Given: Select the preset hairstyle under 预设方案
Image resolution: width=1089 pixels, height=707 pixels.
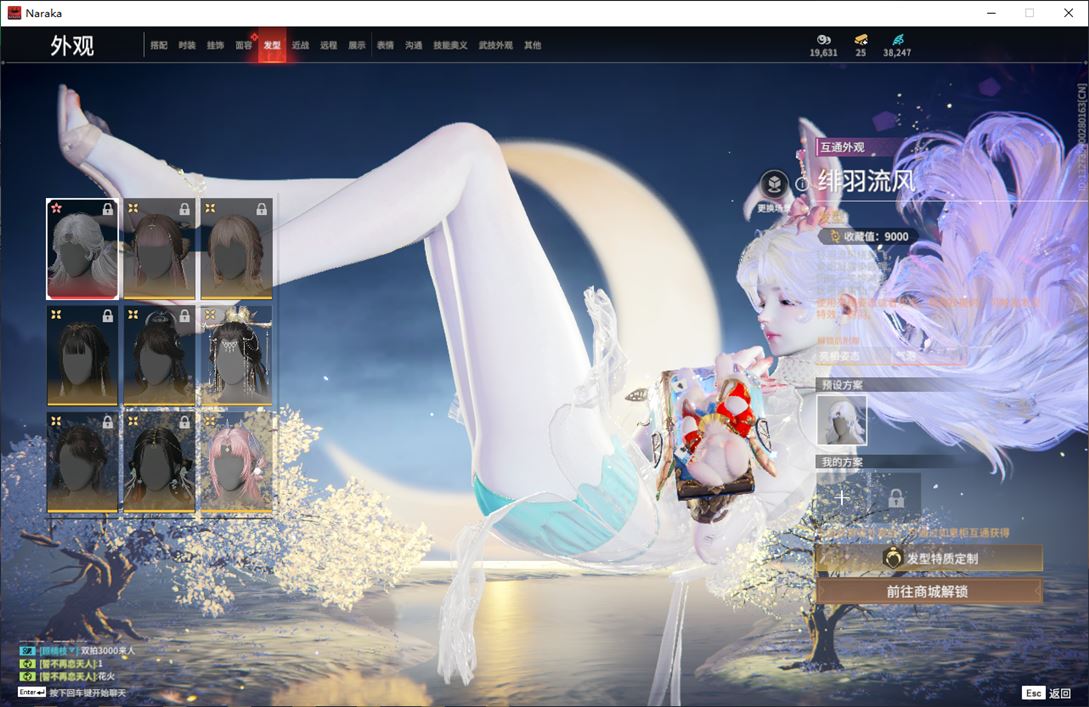Looking at the screenshot, I should pyautogui.click(x=842, y=420).
